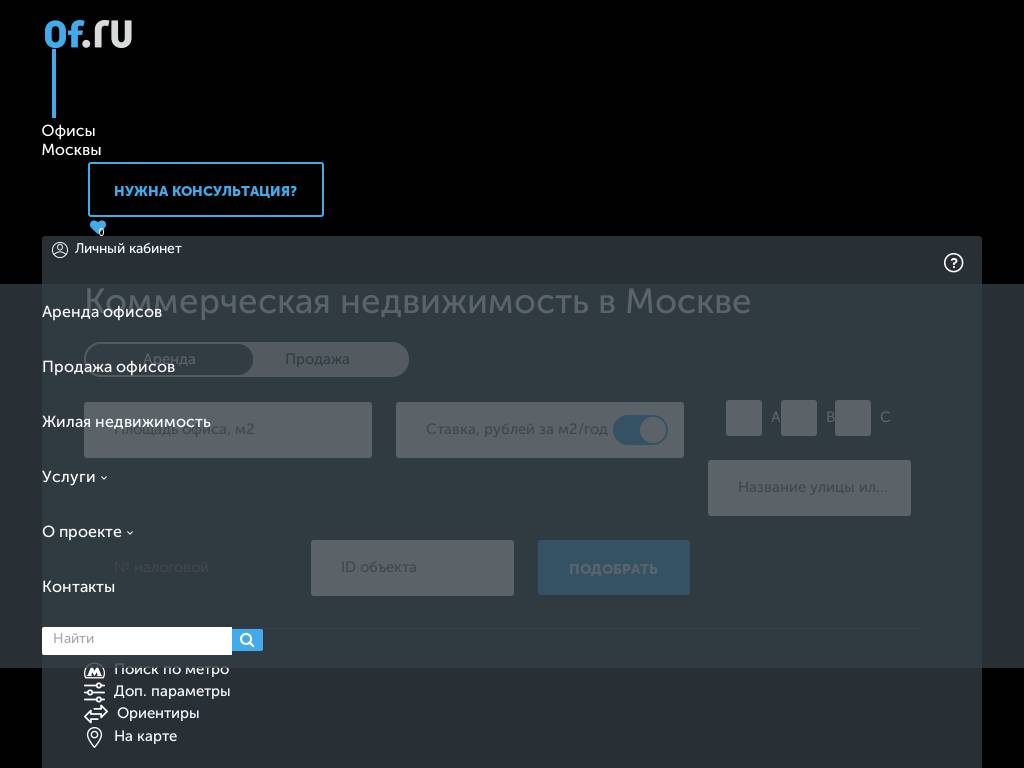The height and width of the screenshot is (768, 1024).
Task: Check the class B checkbox
Action: [x=799, y=418]
